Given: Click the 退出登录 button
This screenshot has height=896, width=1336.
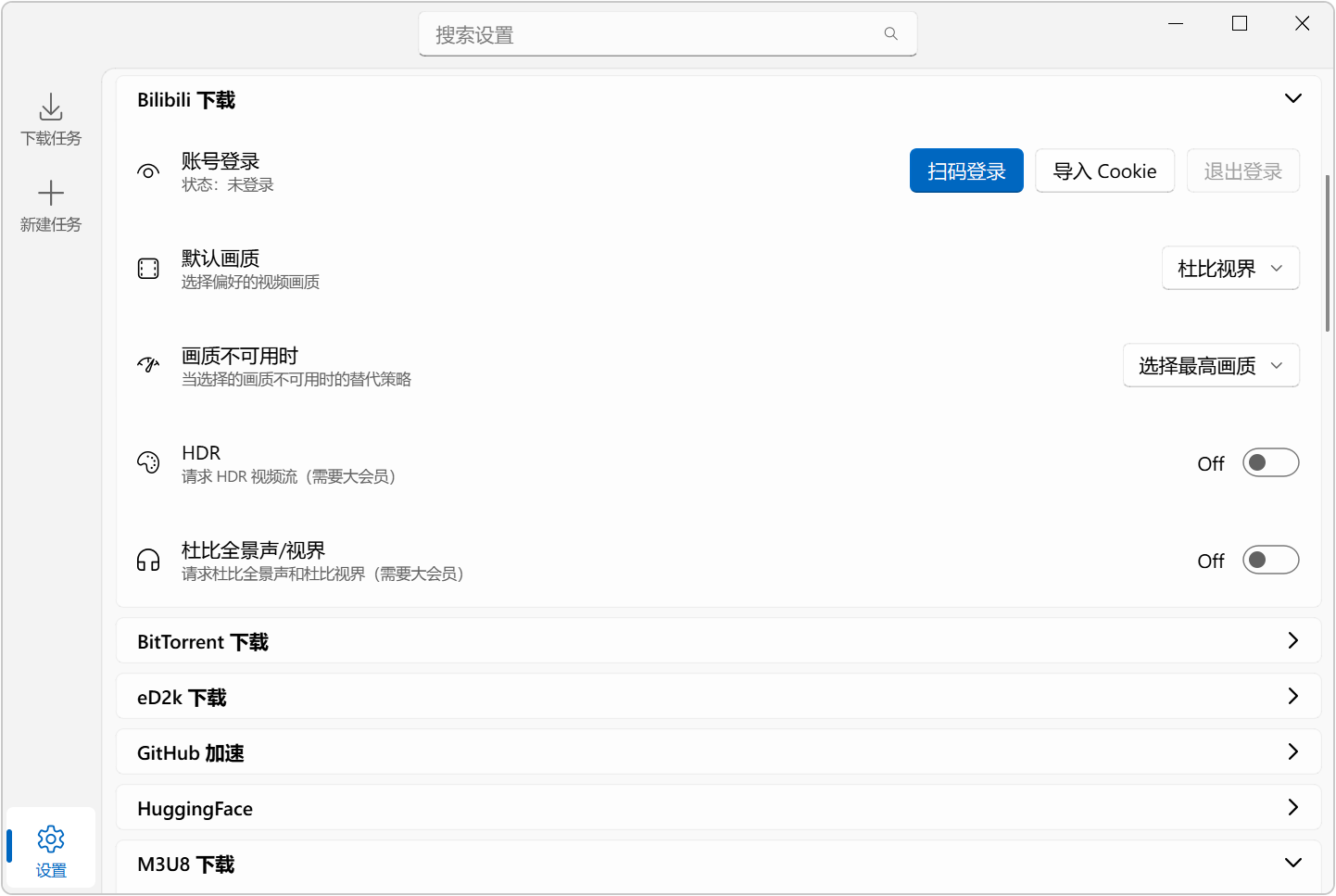Looking at the screenshot, I should click(1242, 170).
